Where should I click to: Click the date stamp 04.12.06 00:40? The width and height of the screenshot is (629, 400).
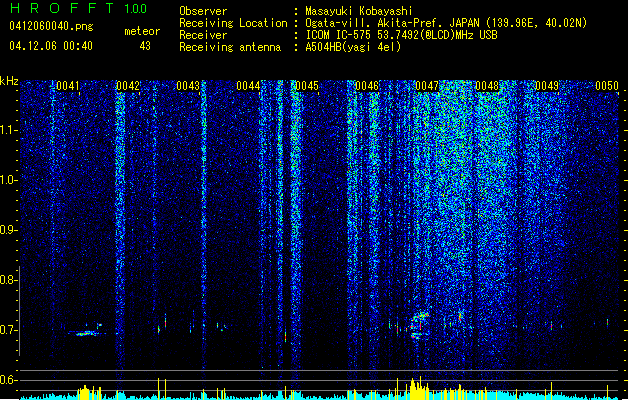tap(51, 46)
